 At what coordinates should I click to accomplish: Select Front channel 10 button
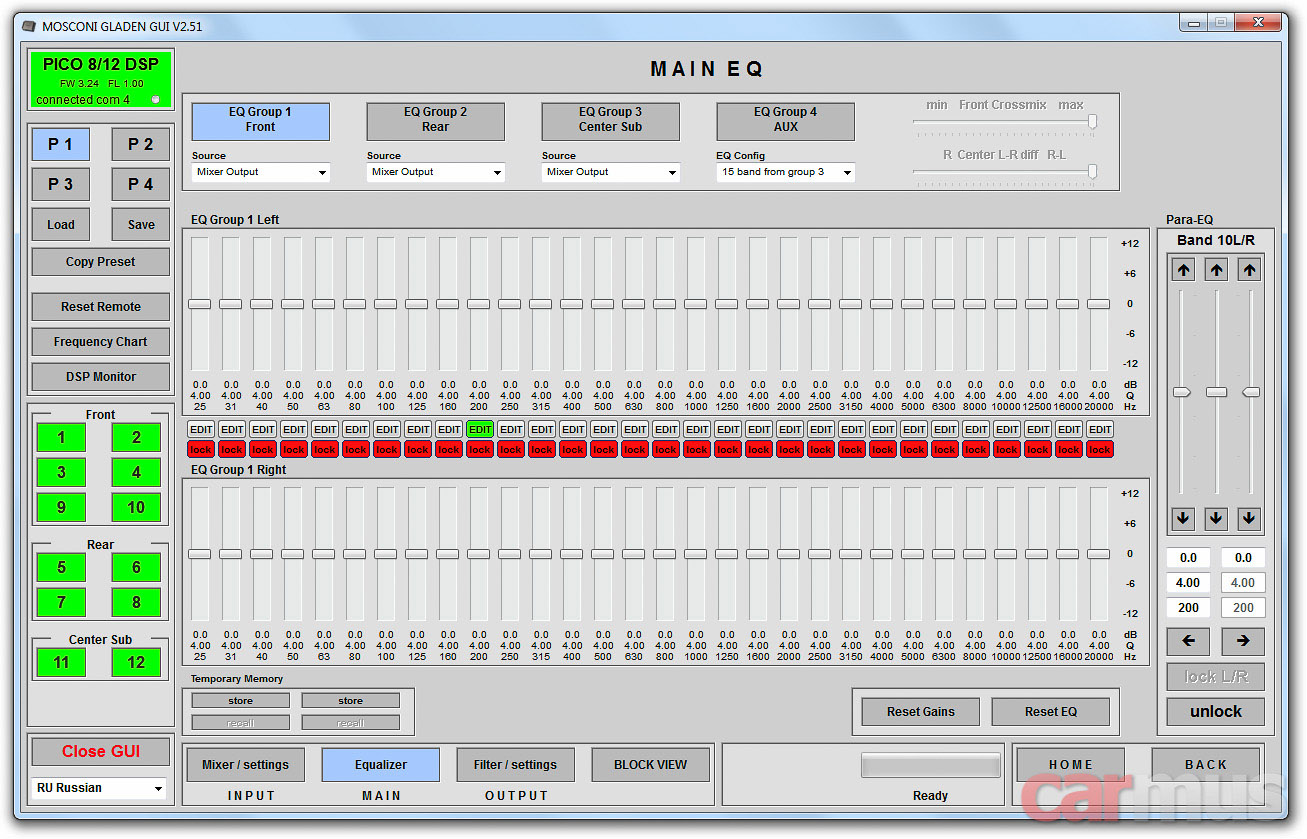coord(137,507)
